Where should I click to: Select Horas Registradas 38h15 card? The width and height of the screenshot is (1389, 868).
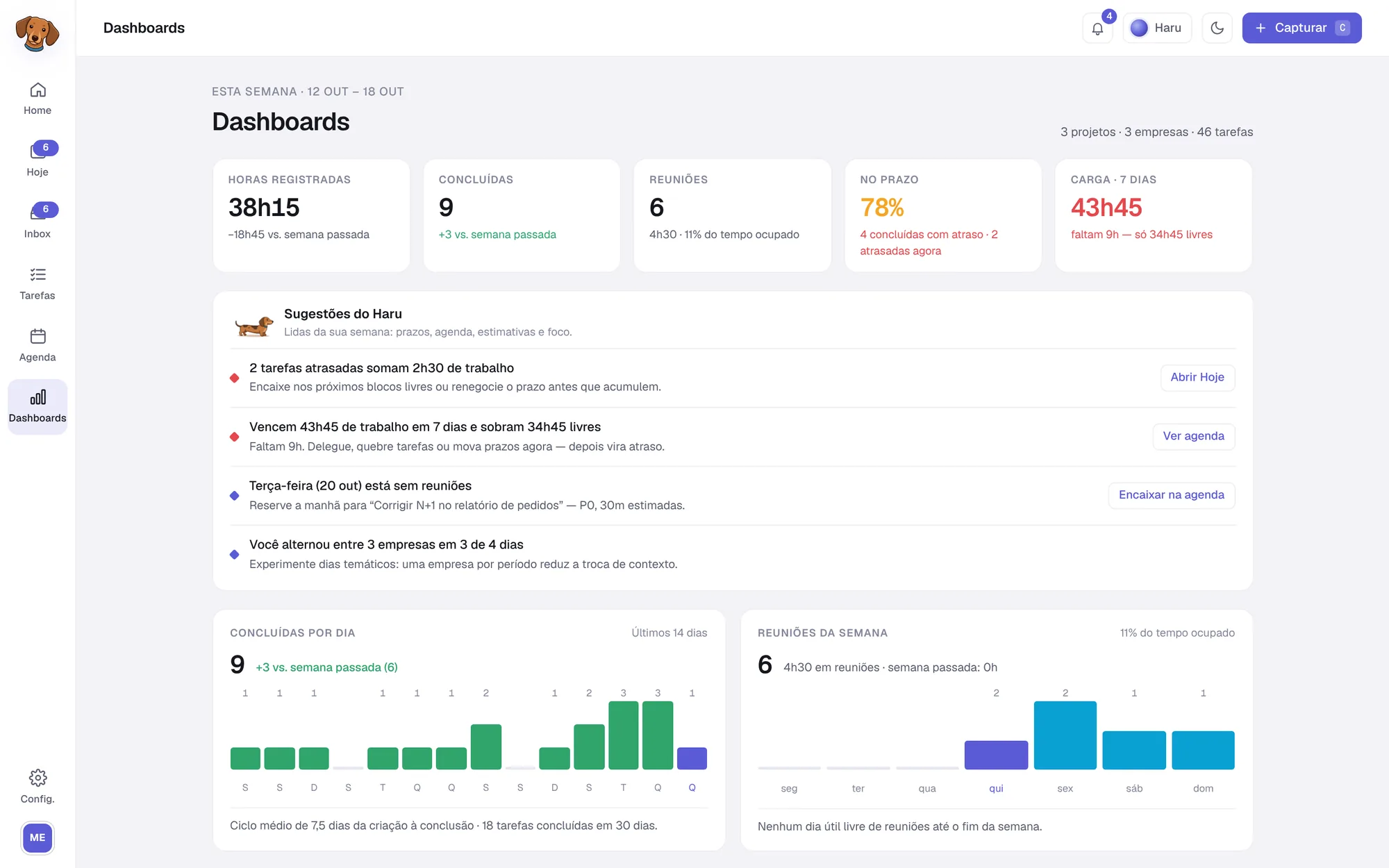point(311,215)
